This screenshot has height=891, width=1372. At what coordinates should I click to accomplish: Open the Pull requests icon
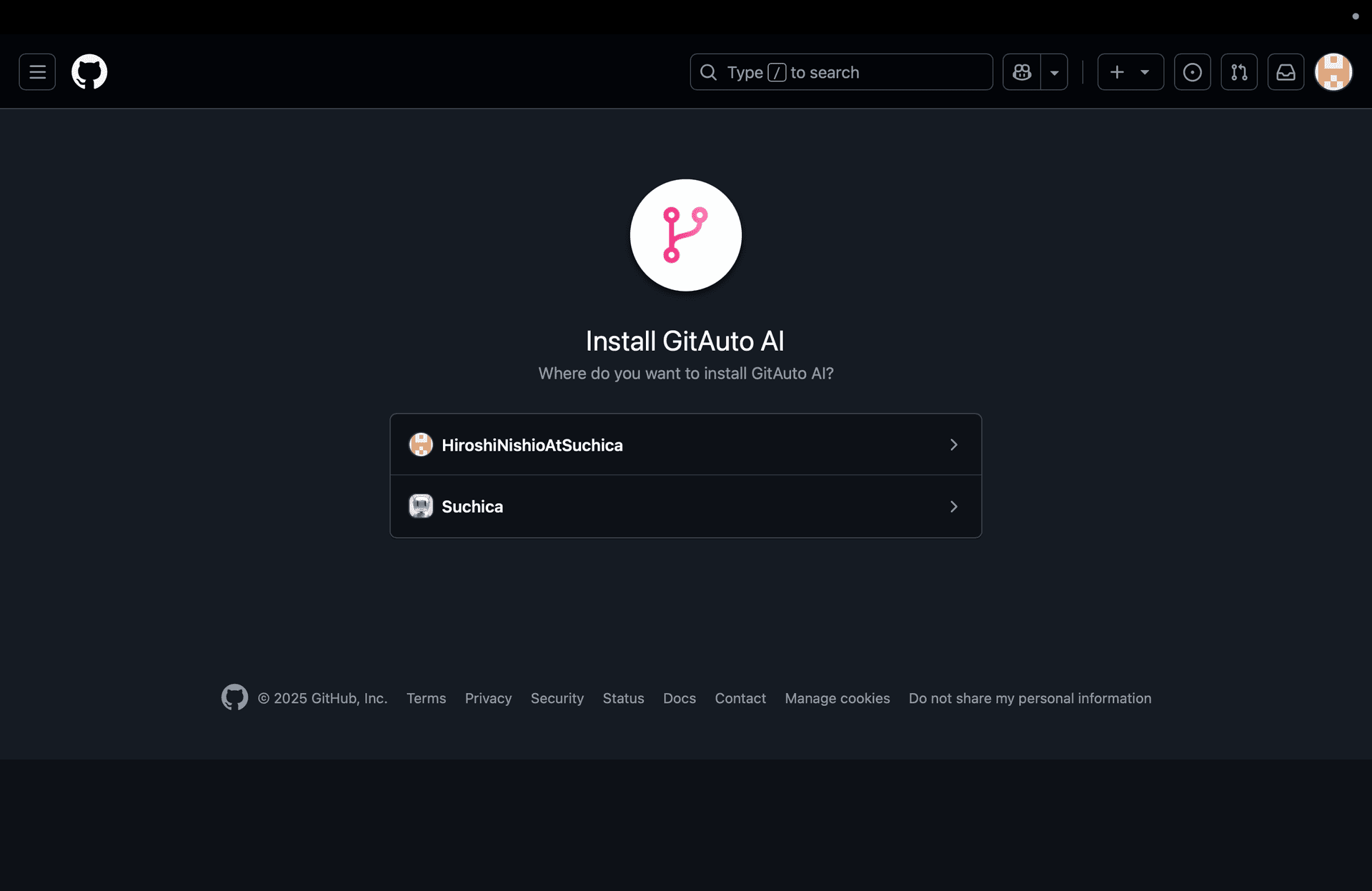[x=1239, y=71]
